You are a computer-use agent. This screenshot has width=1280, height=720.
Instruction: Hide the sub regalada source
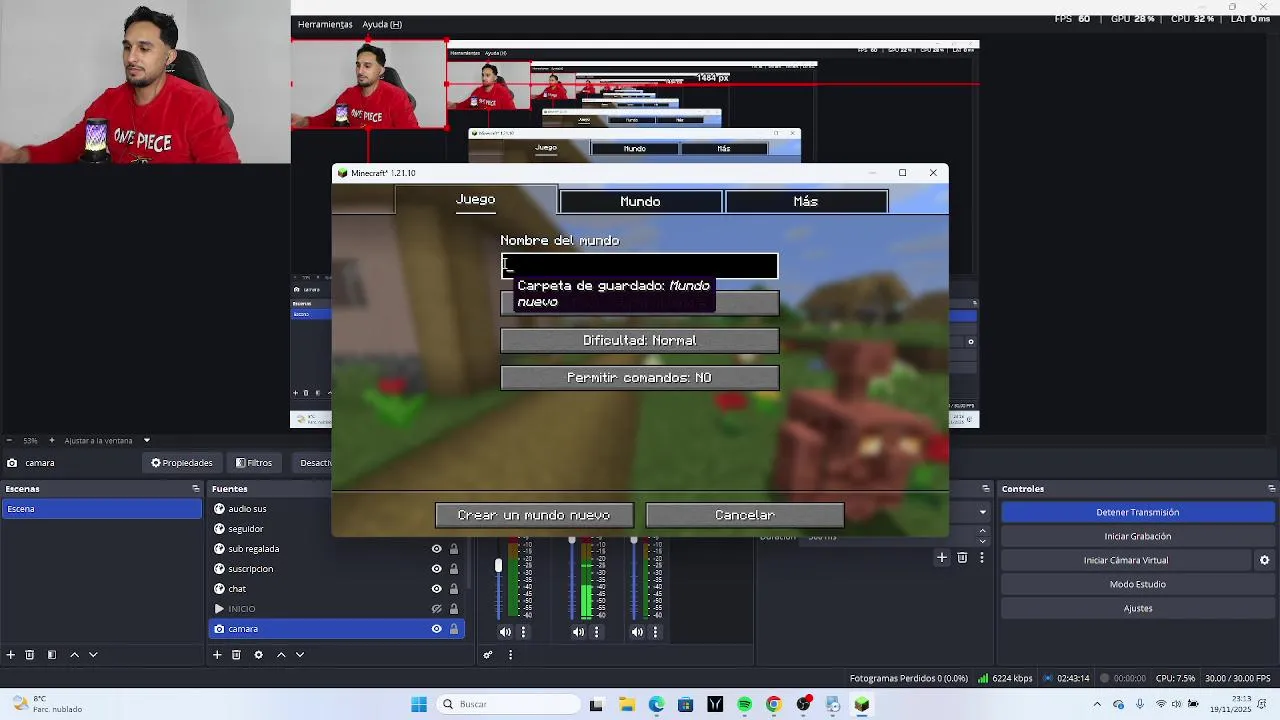[x=436, y=549]
